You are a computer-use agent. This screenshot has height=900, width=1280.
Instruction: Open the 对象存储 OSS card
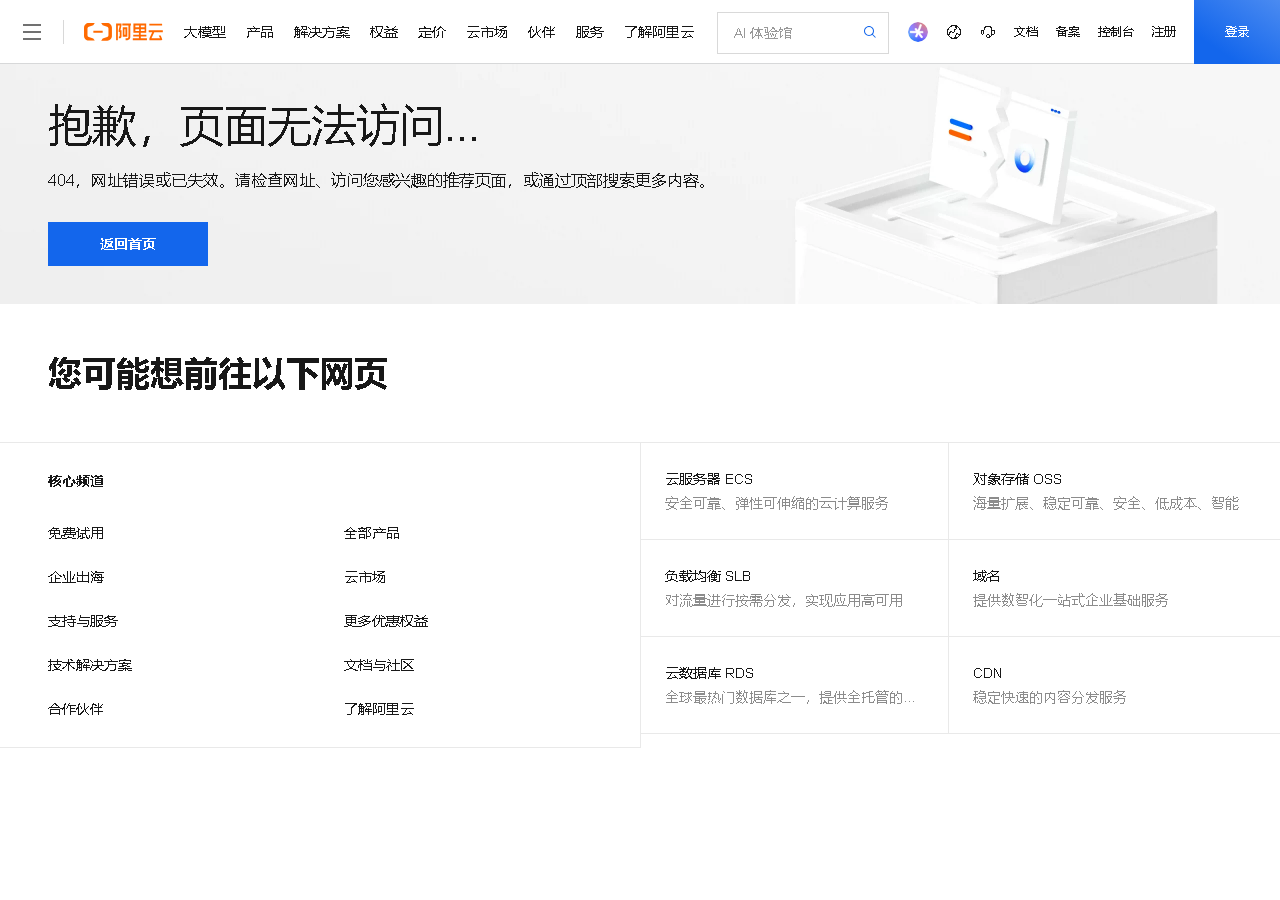1114,491
